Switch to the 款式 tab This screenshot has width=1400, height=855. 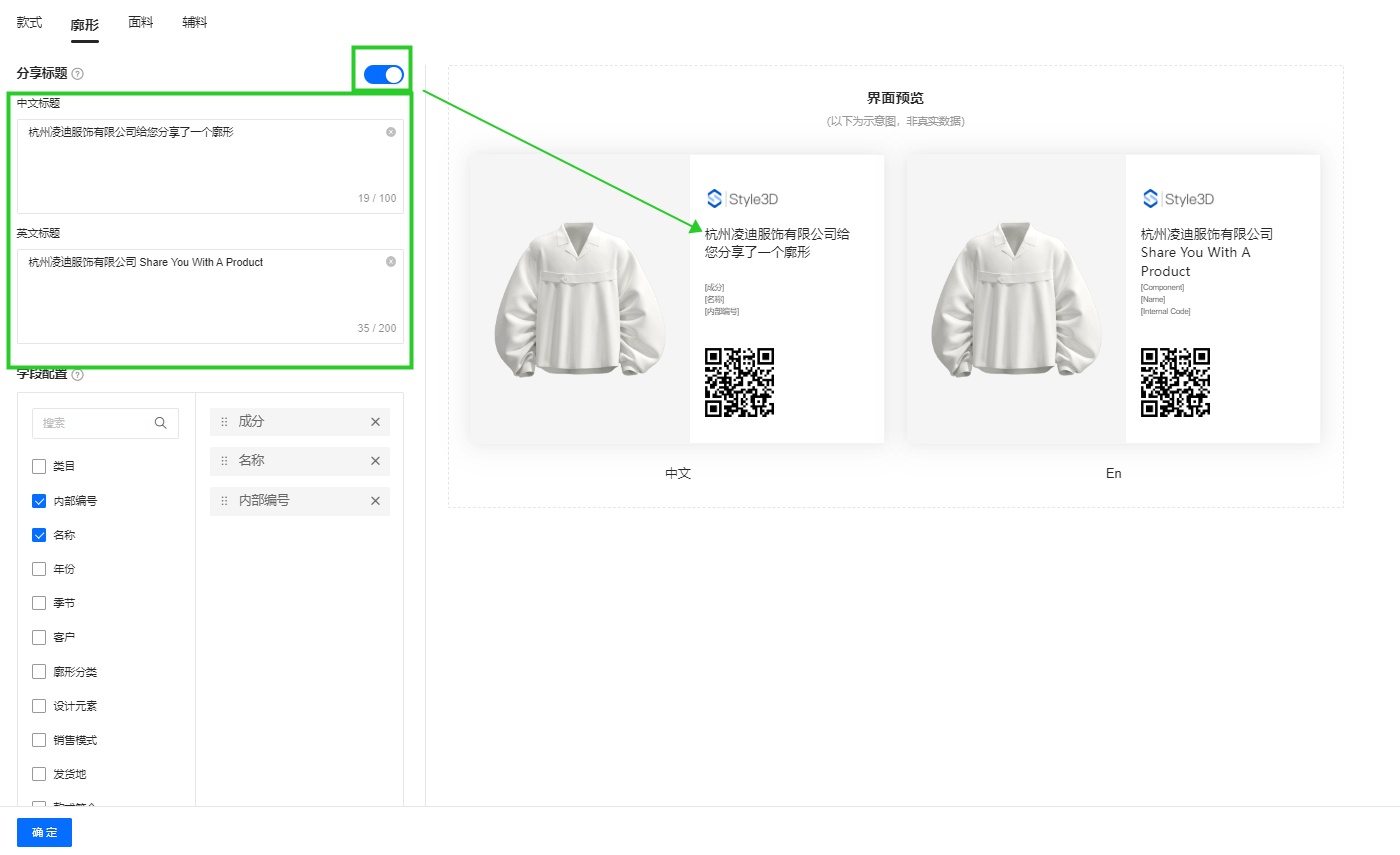30,22
